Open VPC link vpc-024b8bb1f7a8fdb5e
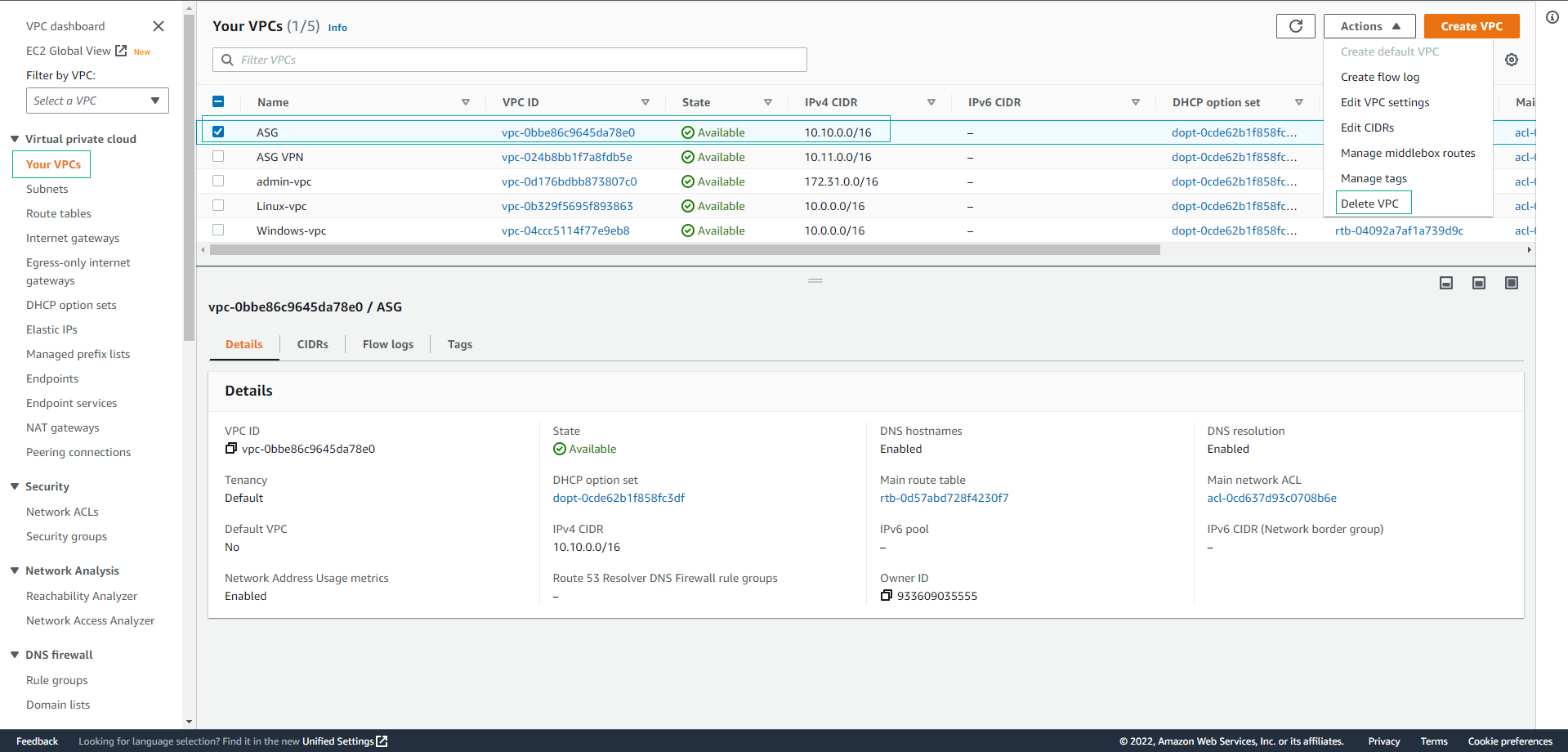 click(567, 157)
